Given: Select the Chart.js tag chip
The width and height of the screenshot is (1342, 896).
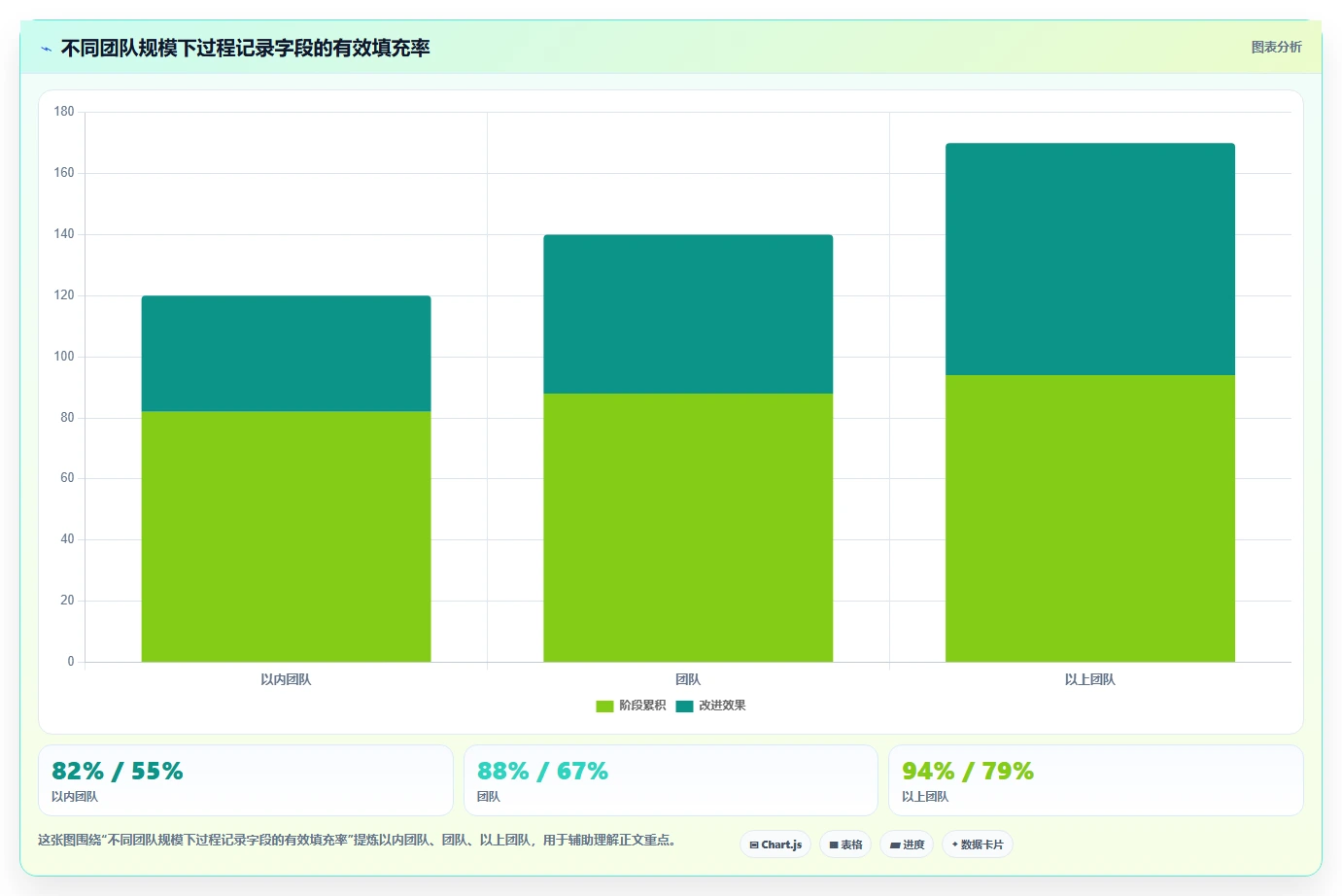Looking at the screenshot, I should 775,844.
